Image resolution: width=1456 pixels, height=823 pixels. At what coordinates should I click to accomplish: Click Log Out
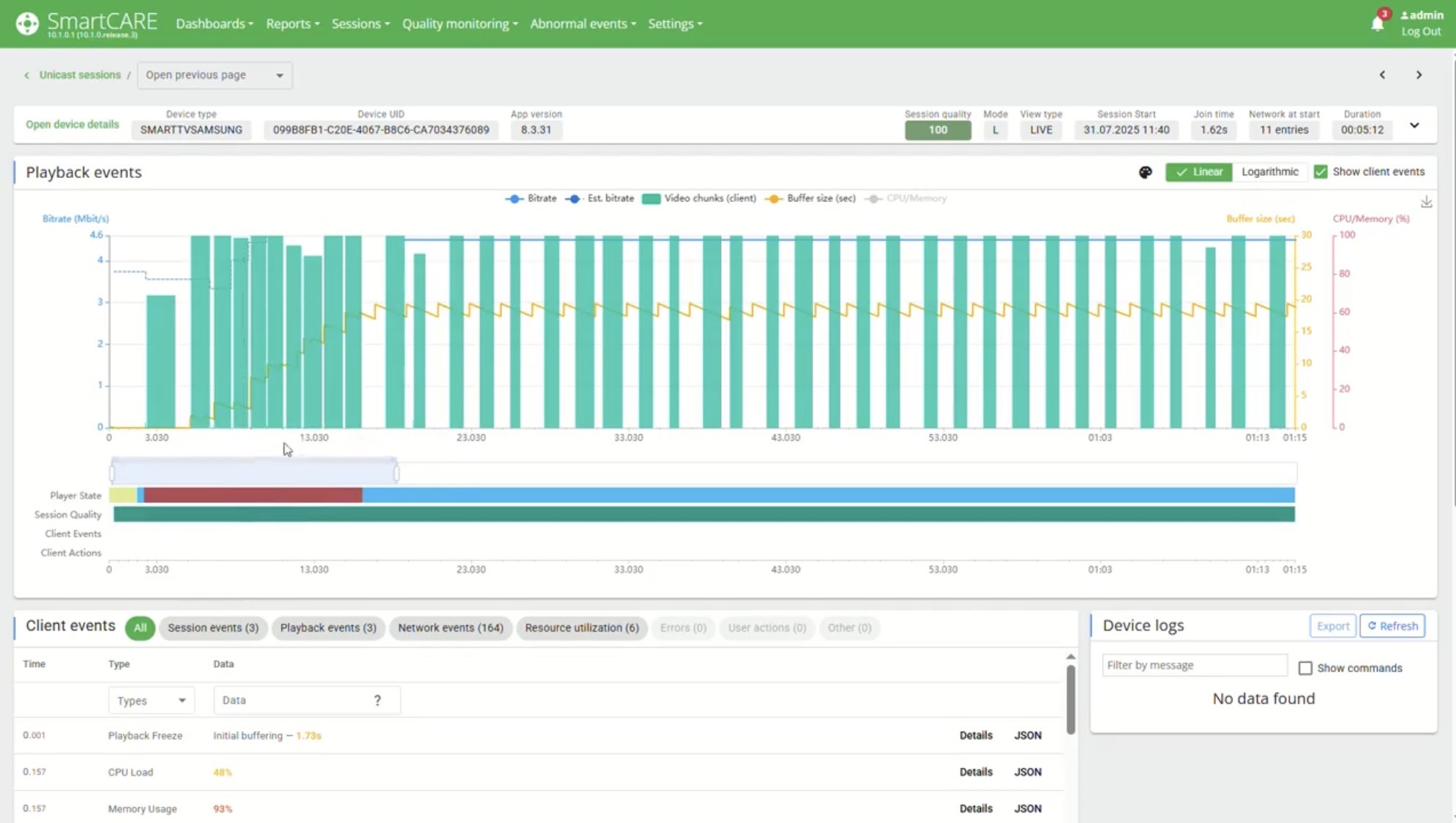pos(1421,31)
